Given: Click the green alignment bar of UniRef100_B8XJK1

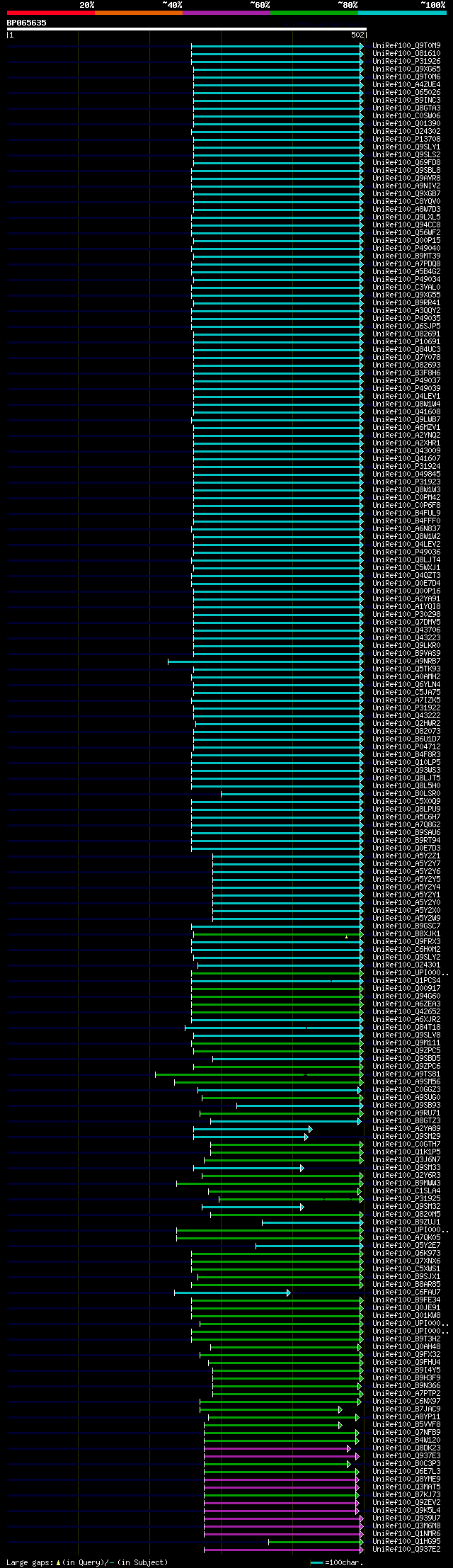Looking at the screenshot, I should [x=277, y=934].
